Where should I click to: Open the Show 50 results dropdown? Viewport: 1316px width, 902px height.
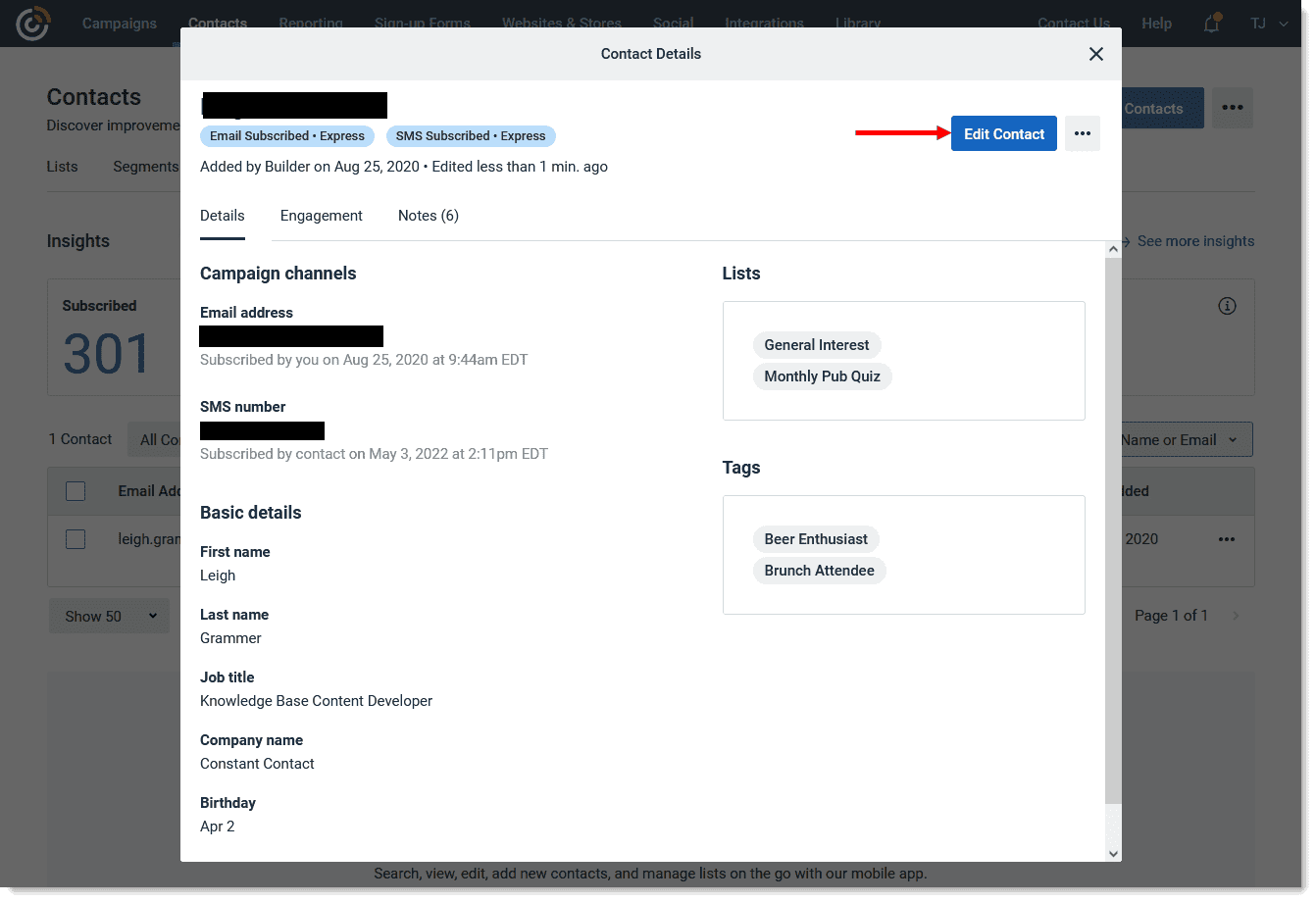pos(109,616)
